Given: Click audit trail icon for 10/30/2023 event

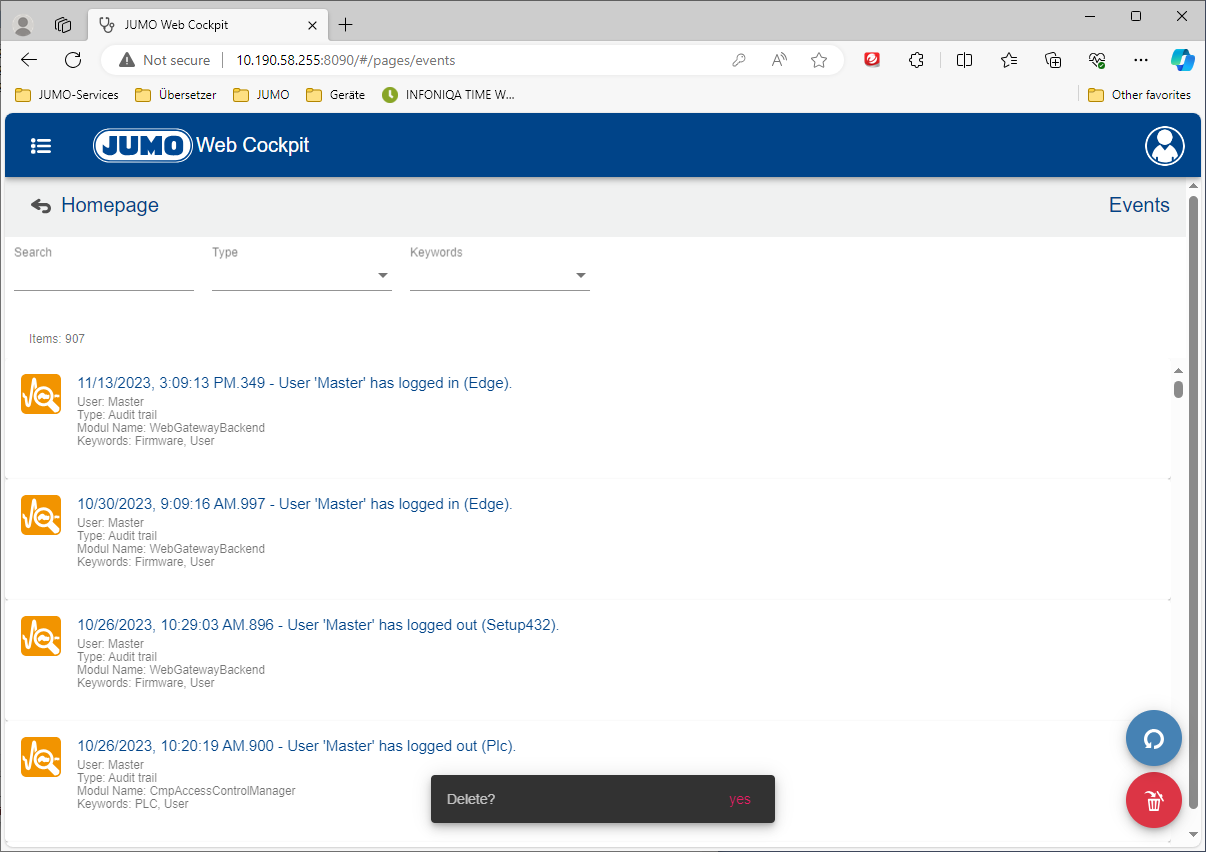Looking at the screenshot, I should tap(41, 515).
